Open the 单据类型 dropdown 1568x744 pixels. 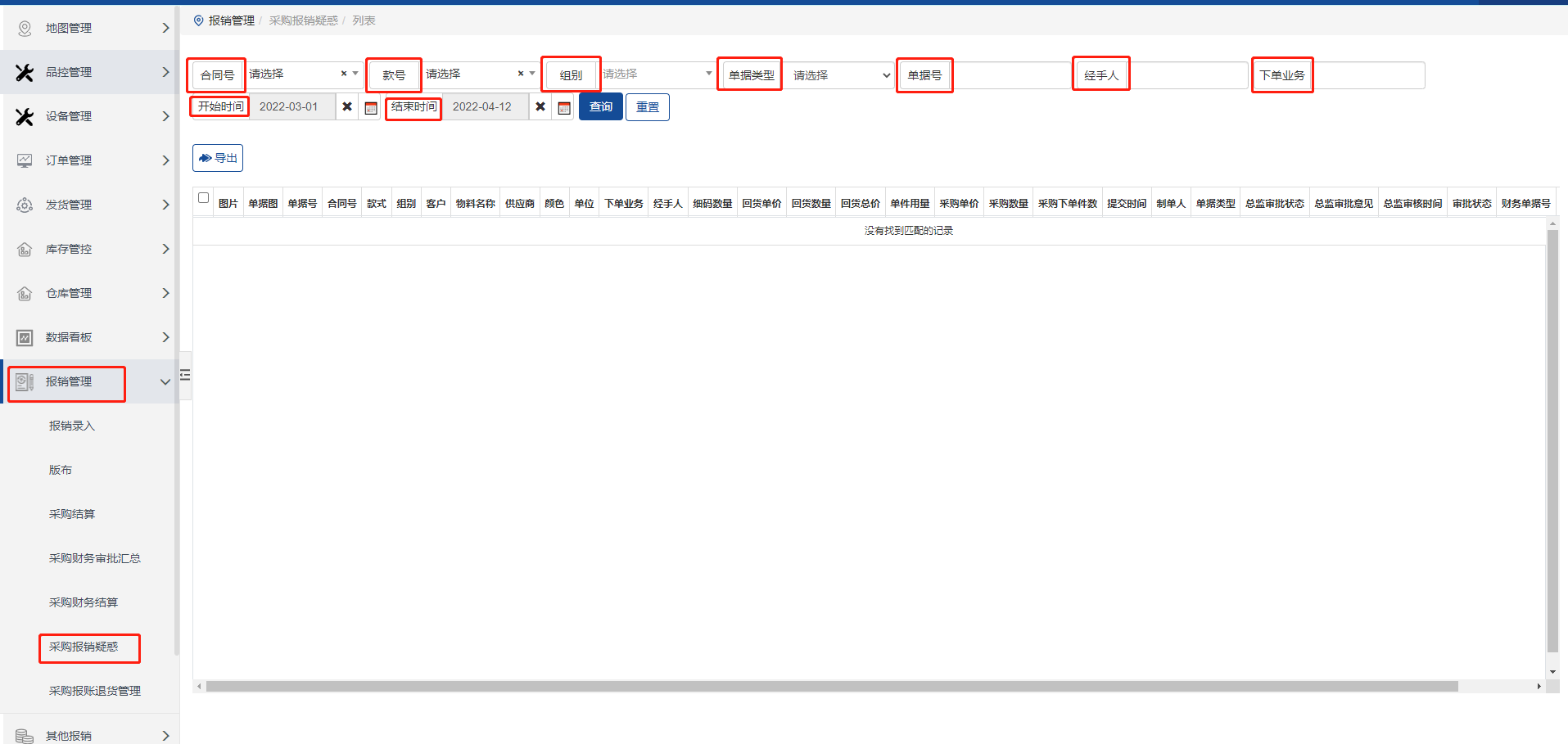[x=841, y=75]
